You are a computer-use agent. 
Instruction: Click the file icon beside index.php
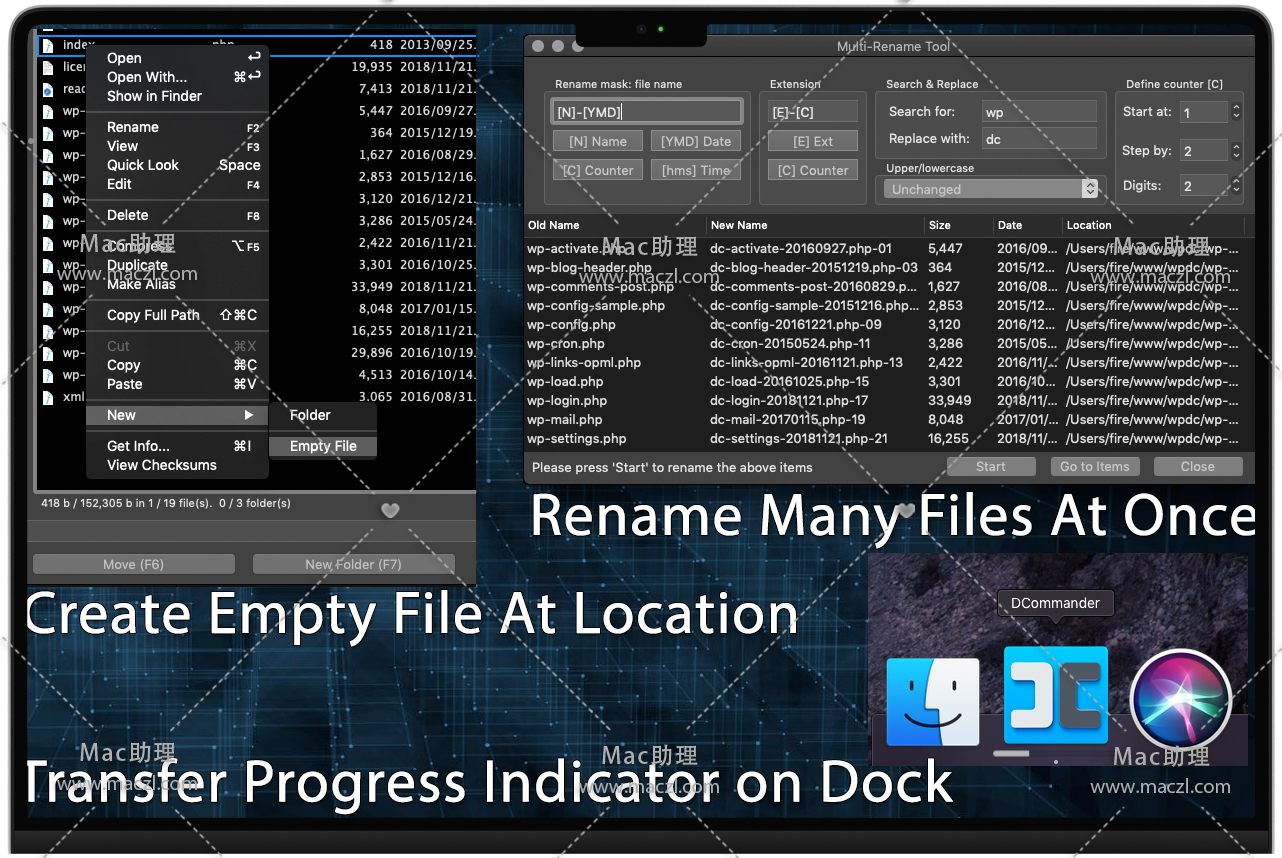(x=47, y=45)
